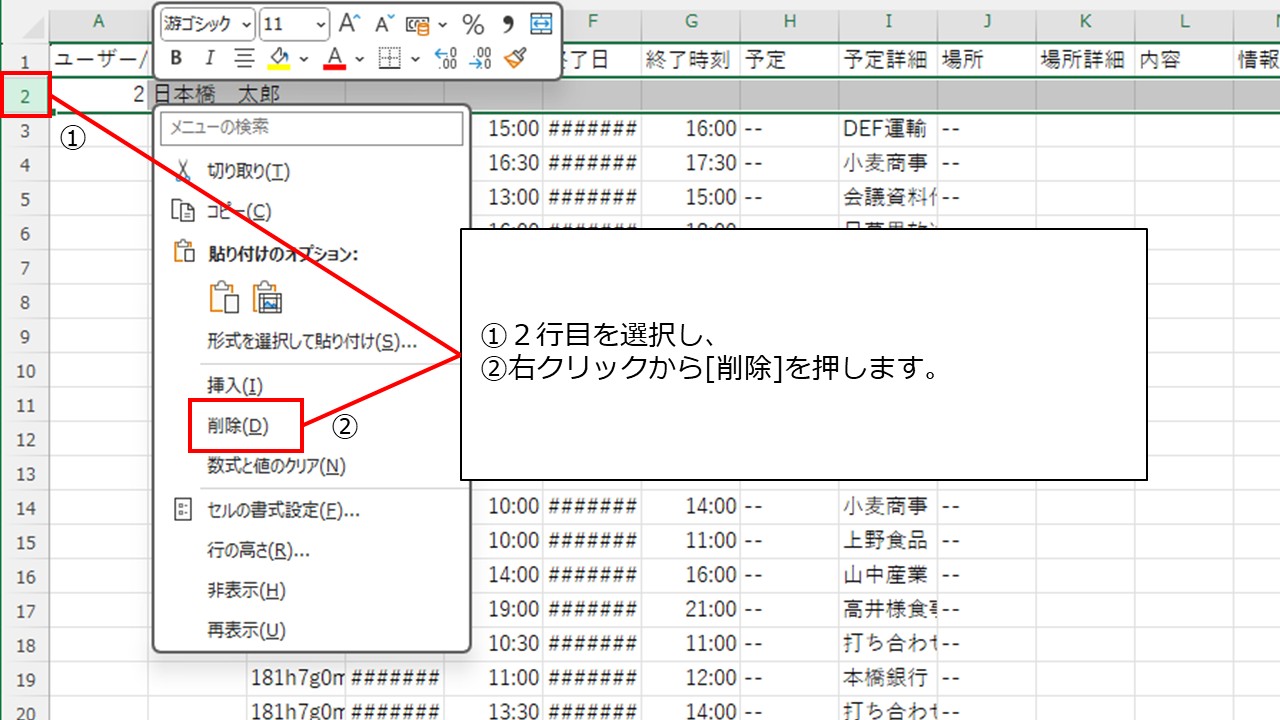Image resolution: width=1280 pixels, height=720 pixels.
Task: Expand font color options arrow
Action: [360, 59]
